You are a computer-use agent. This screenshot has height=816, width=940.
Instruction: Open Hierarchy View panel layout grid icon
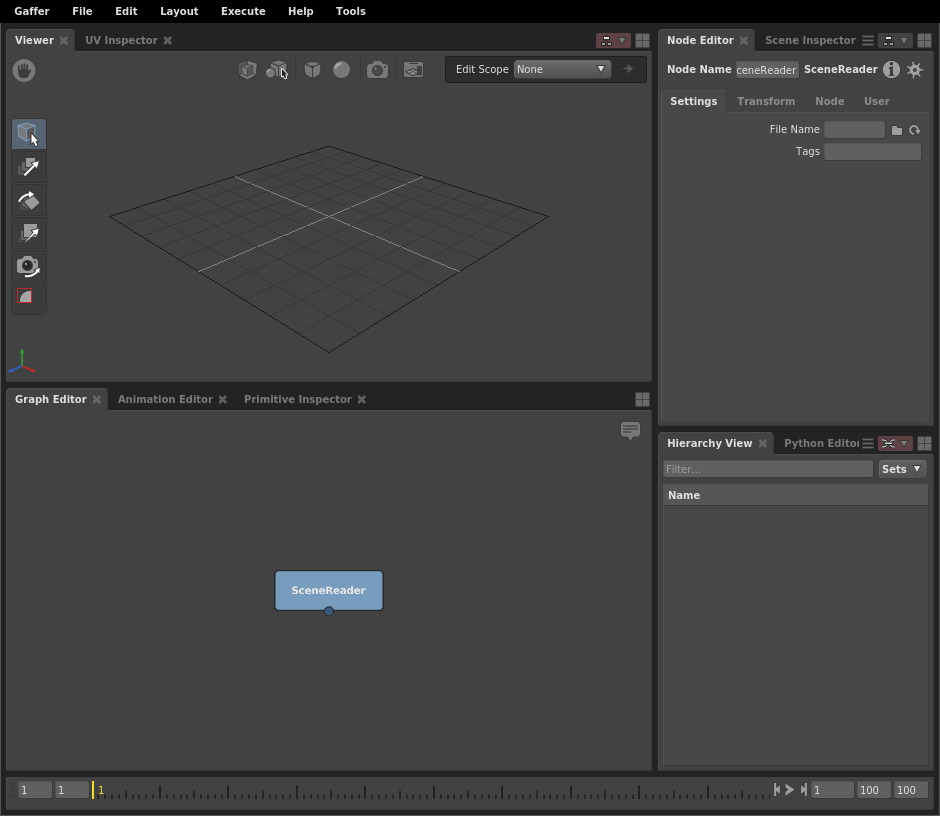(x=924, y=443)
